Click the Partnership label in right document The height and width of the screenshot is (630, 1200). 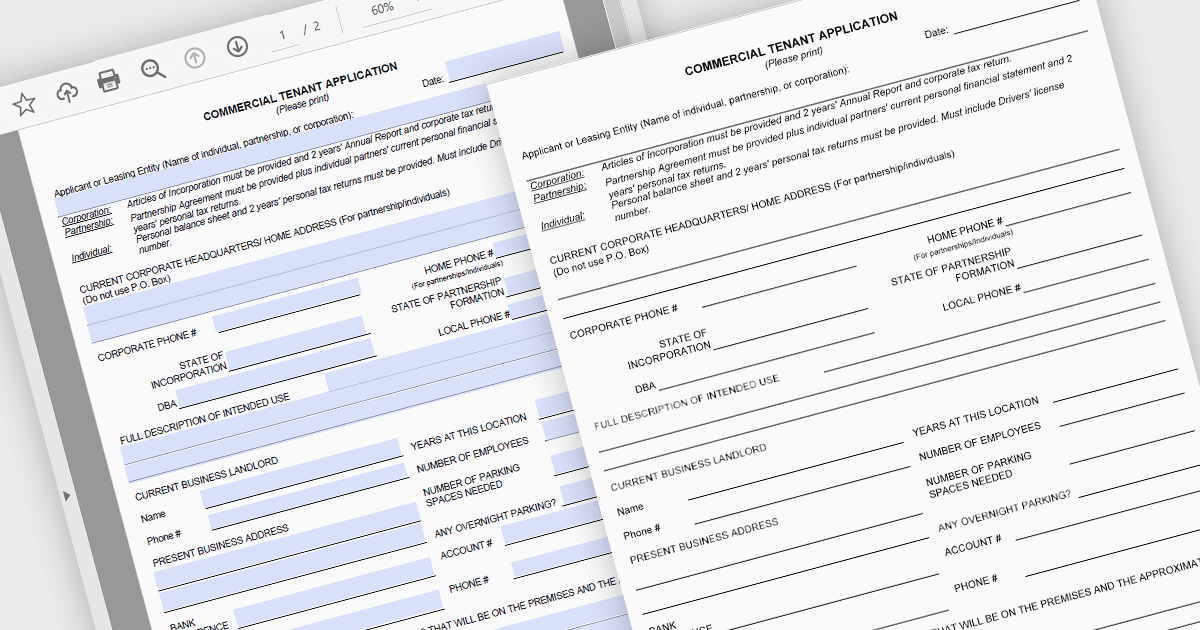560,194
